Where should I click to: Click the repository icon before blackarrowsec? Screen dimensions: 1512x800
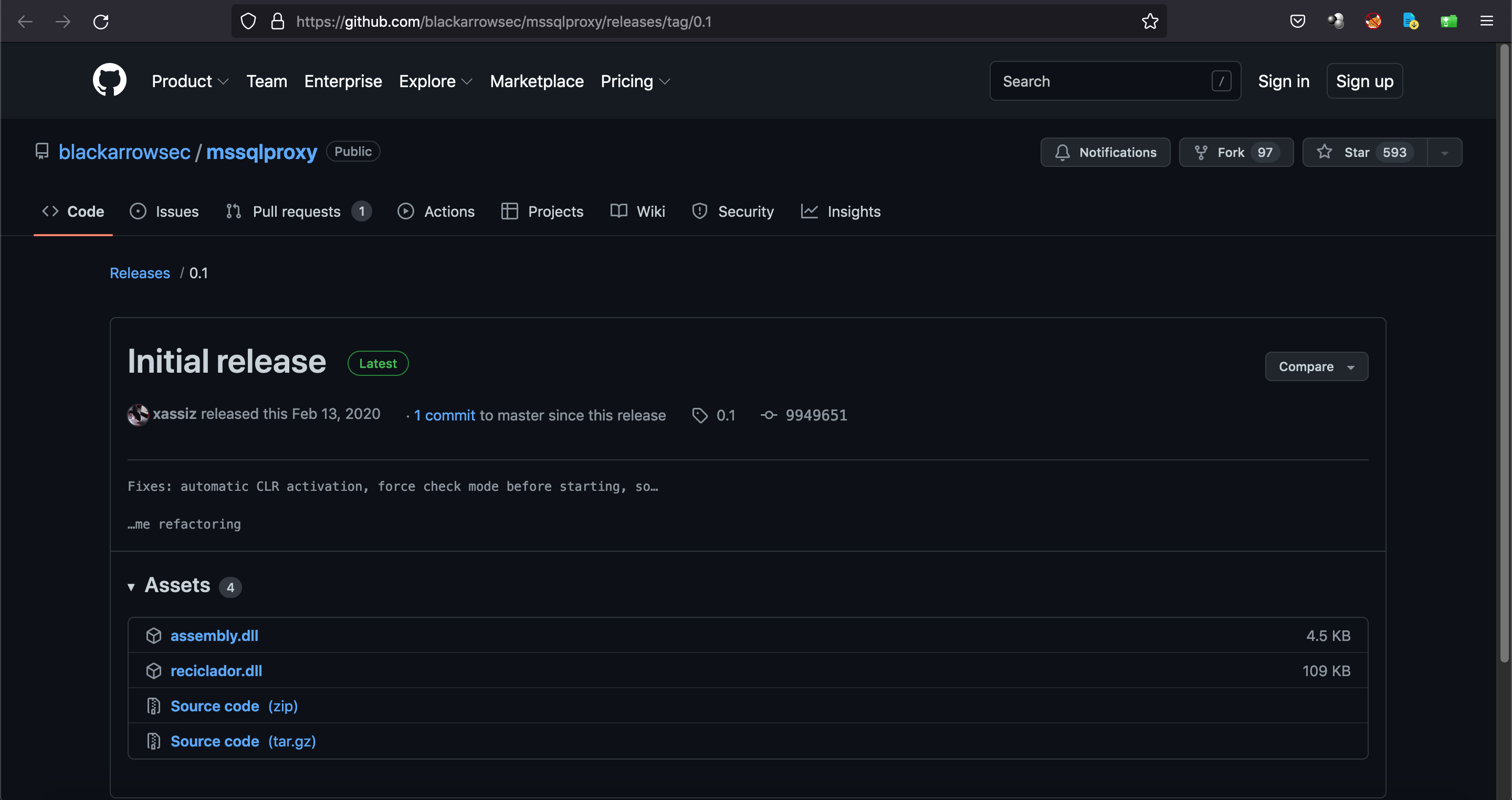click(x=41, y=151)
